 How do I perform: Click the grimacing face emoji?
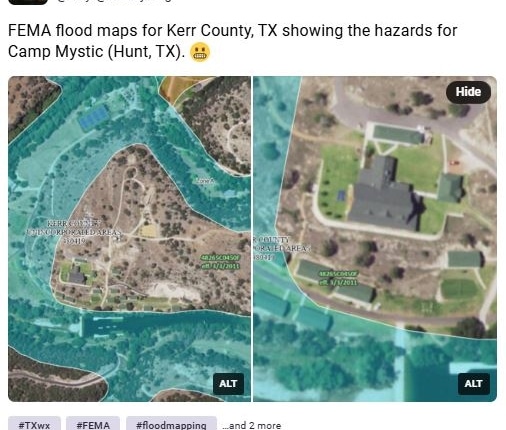pos(200,52)
